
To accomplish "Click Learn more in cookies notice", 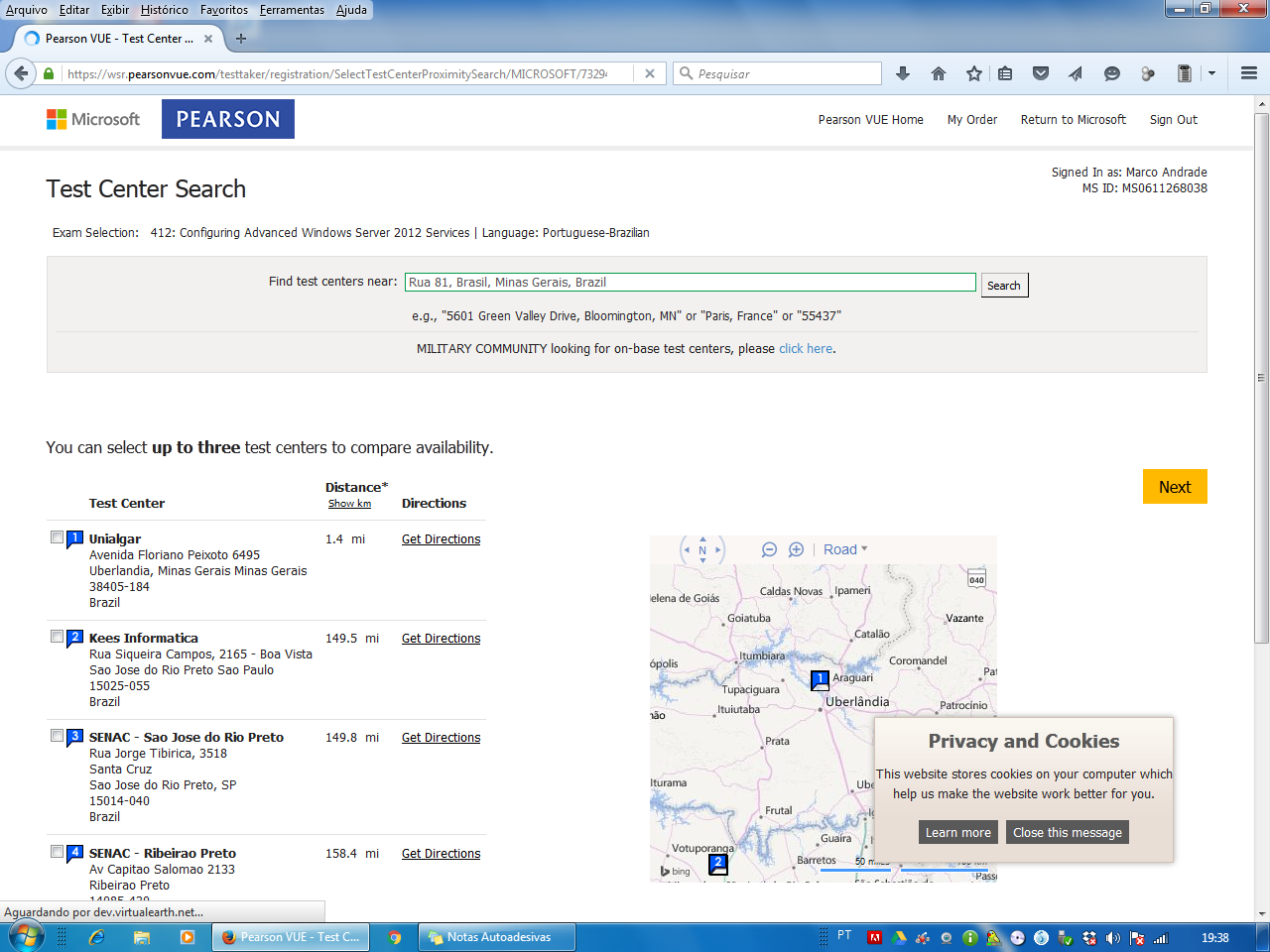I will [958, 833].
